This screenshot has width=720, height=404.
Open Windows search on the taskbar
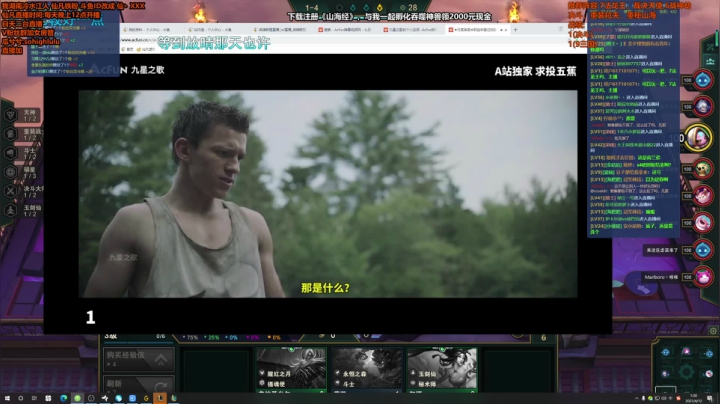(x=21, y=398)
